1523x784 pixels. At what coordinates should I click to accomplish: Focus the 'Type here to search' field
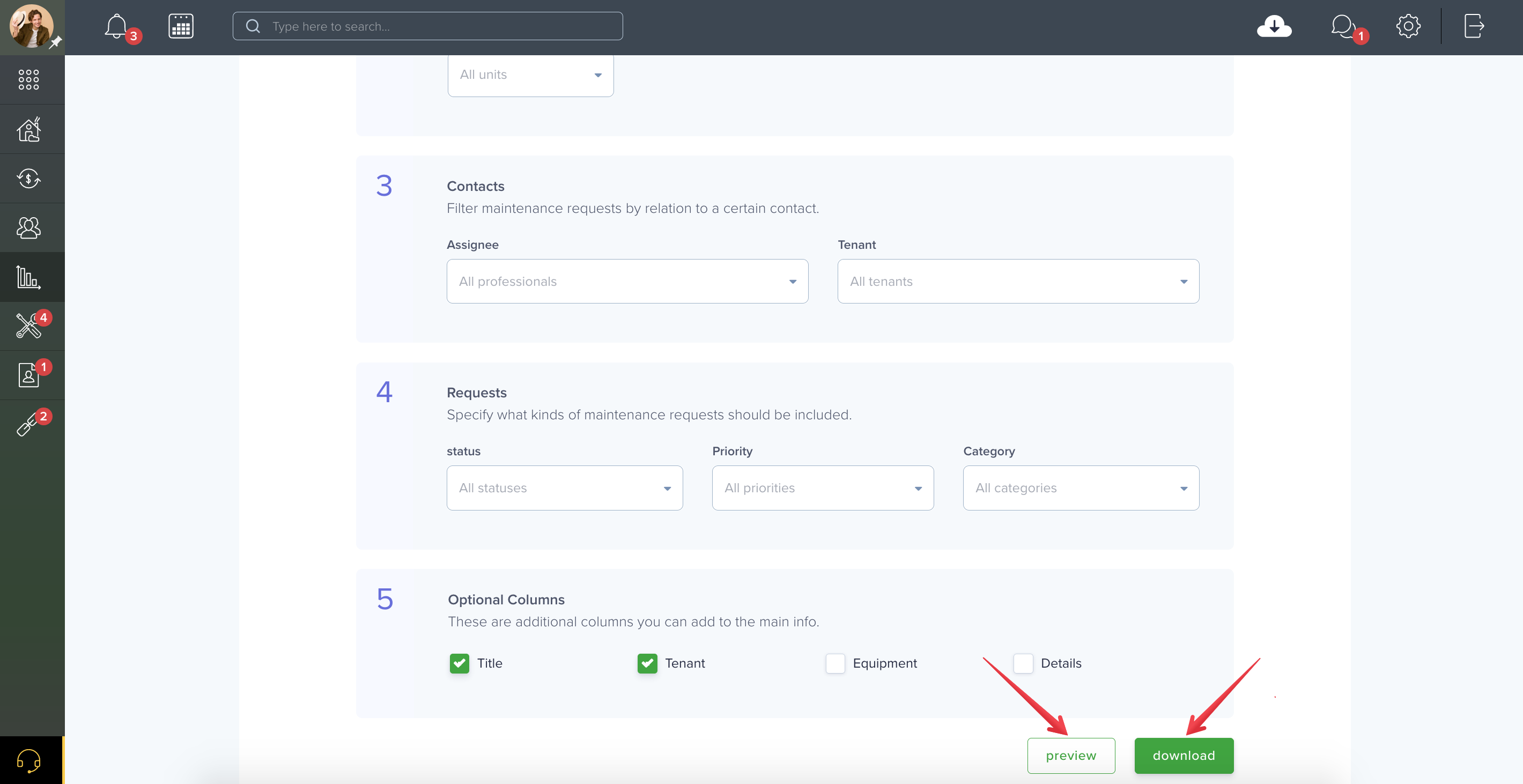coord(427,26)
